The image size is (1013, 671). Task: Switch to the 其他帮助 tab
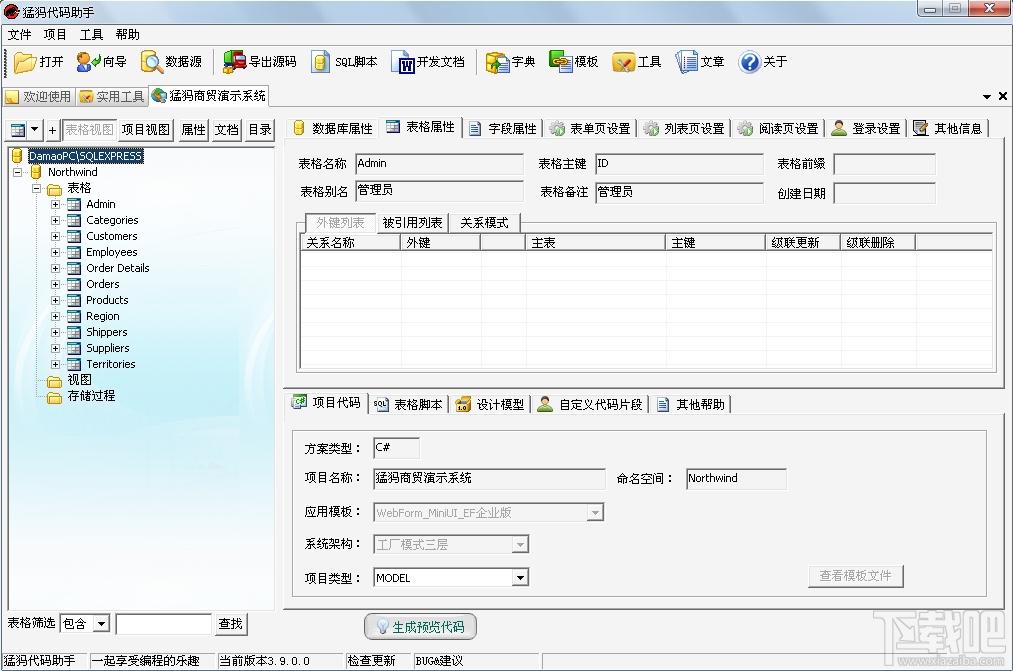coord(691,404)
